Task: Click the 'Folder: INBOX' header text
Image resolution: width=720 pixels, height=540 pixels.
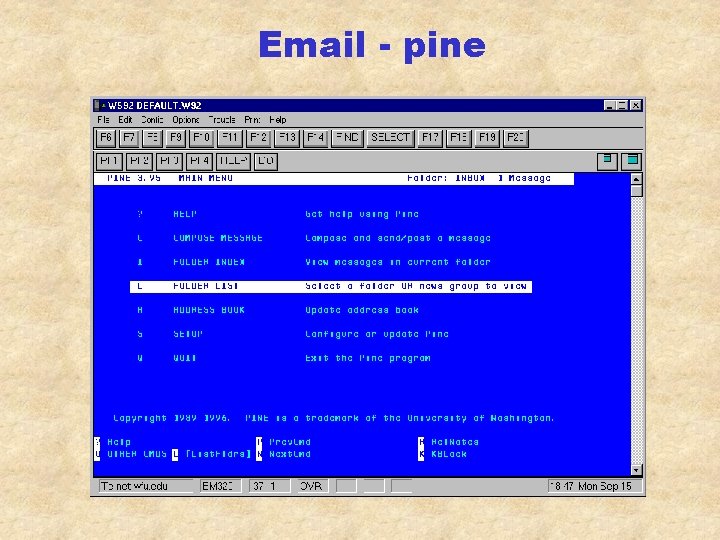Action: pyautogui.click(x=446, y=178)
